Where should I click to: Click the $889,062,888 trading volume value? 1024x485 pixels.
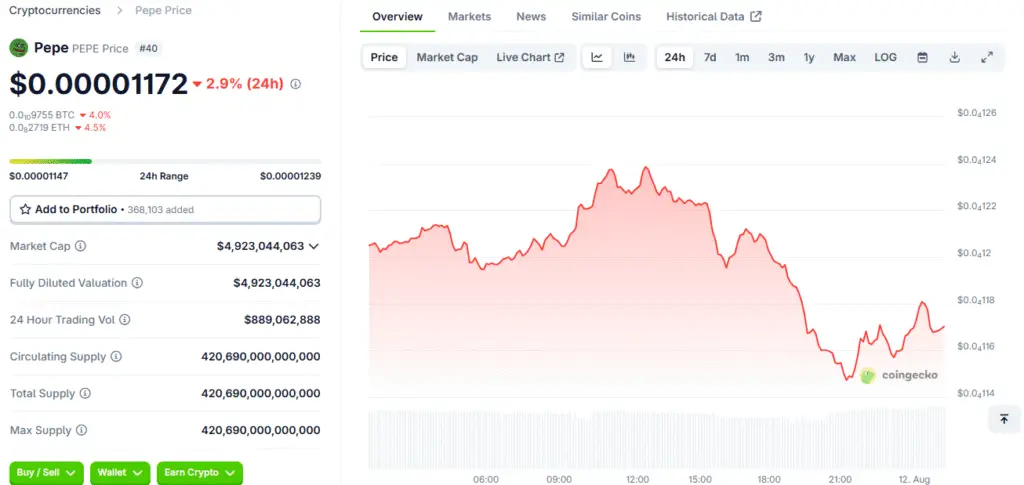pyautogui.click(x=282, y=320)
